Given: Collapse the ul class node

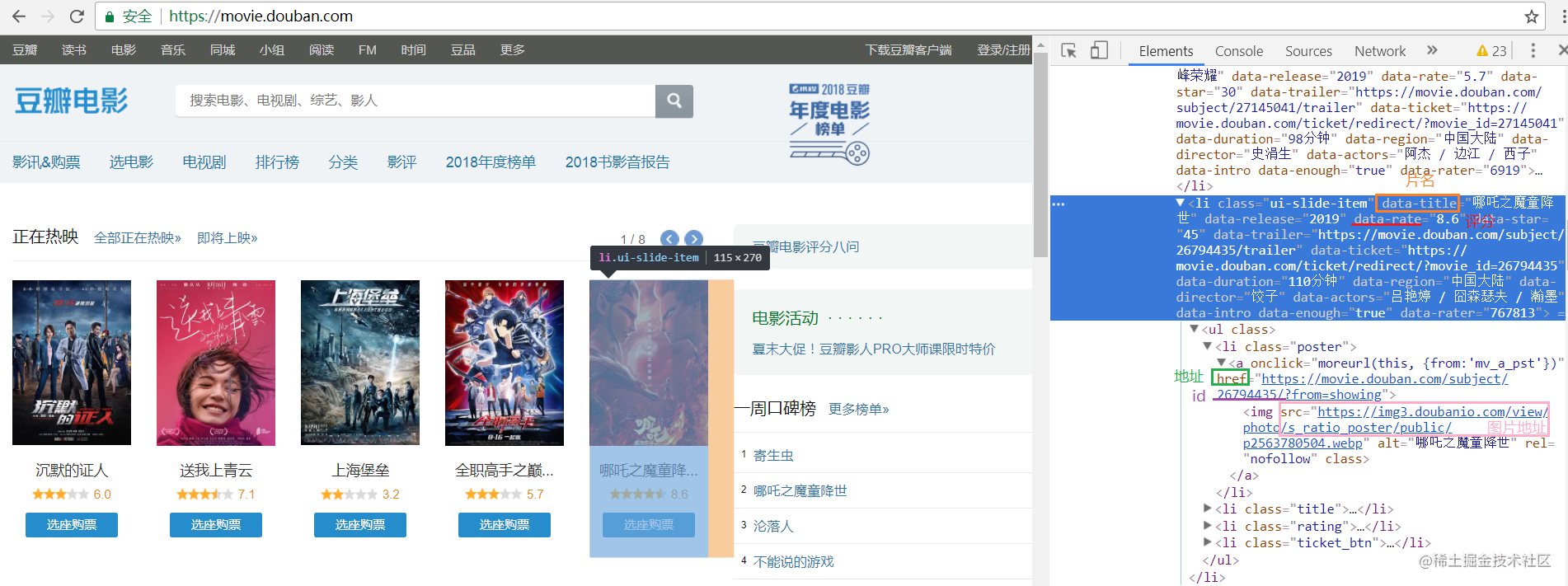Looking at the screenshot, I should point(1194,329).
